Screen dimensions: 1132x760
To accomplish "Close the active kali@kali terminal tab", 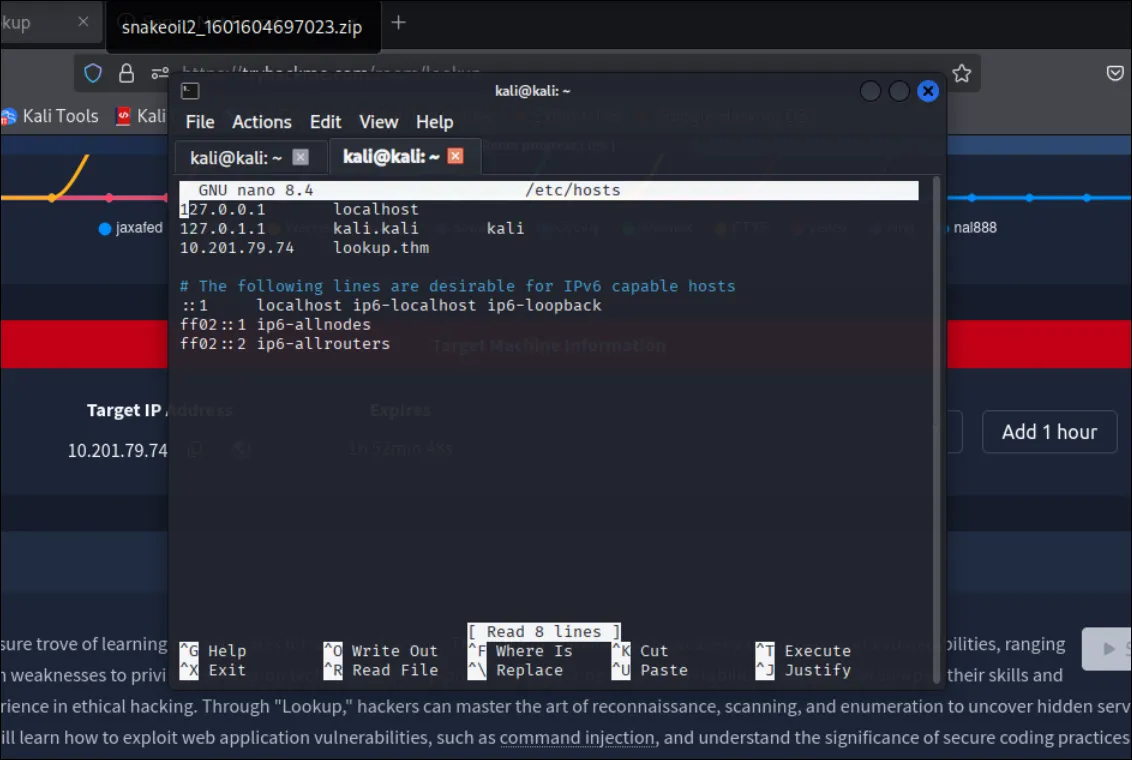I will (455, 156).
